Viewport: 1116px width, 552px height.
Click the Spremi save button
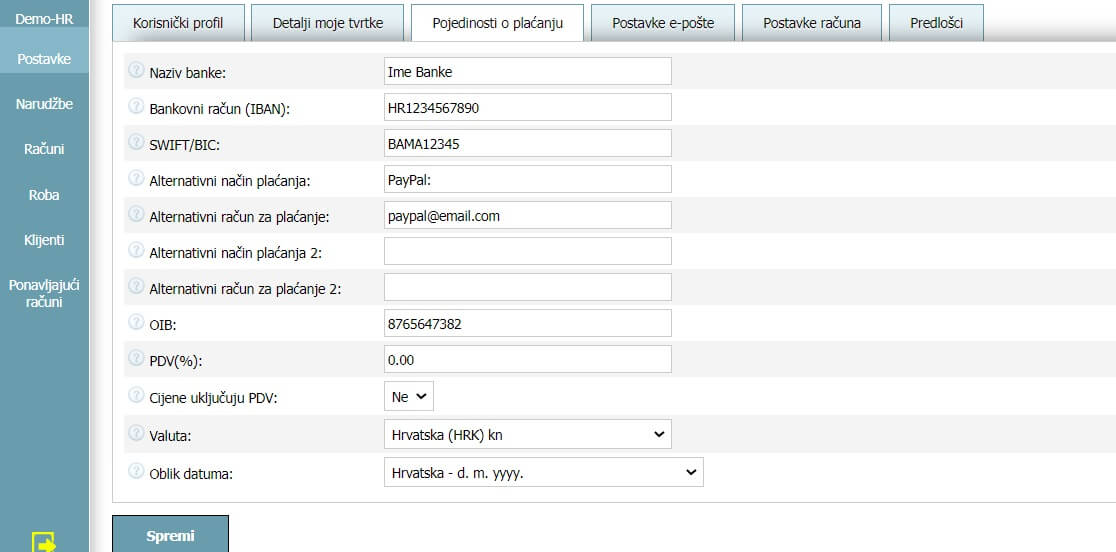(x=170, y=535)
